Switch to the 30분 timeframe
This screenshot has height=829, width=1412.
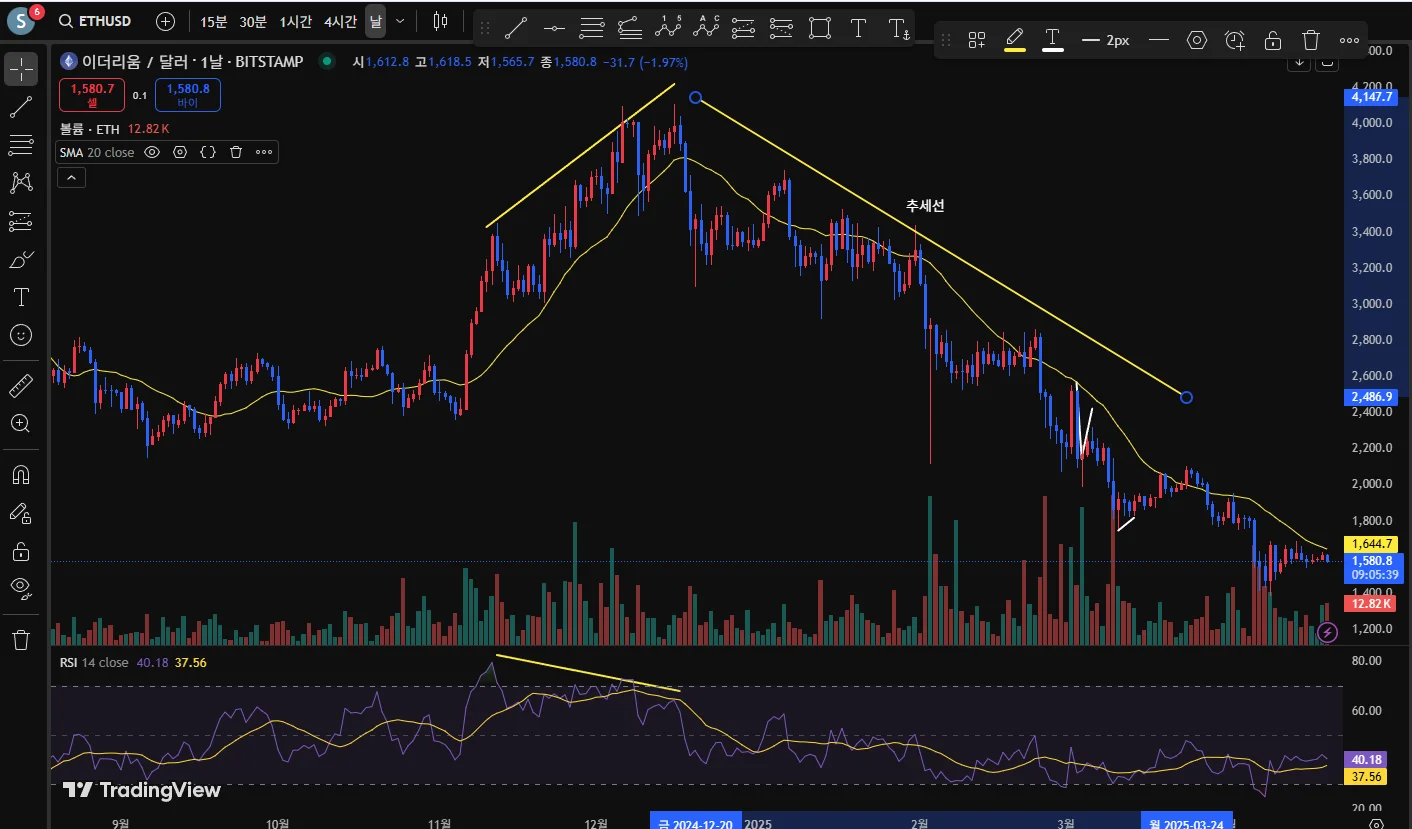point(253,21)
